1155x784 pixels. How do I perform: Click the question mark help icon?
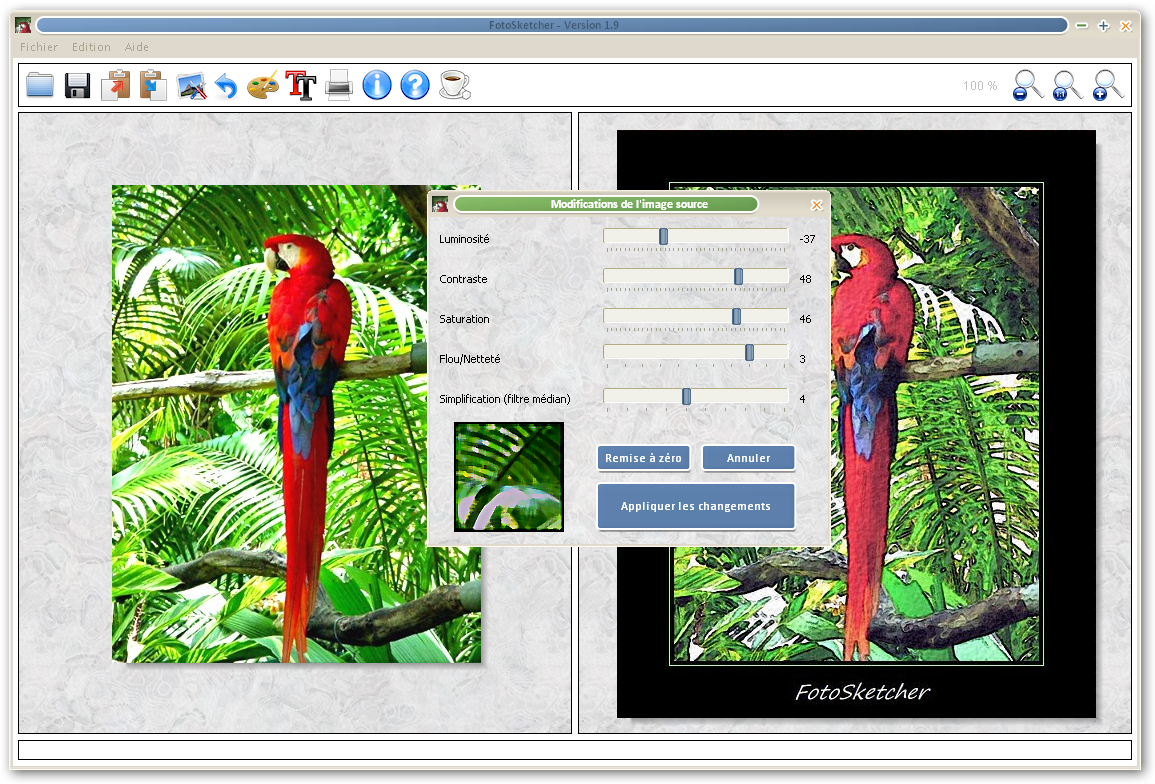pos(415,85)
